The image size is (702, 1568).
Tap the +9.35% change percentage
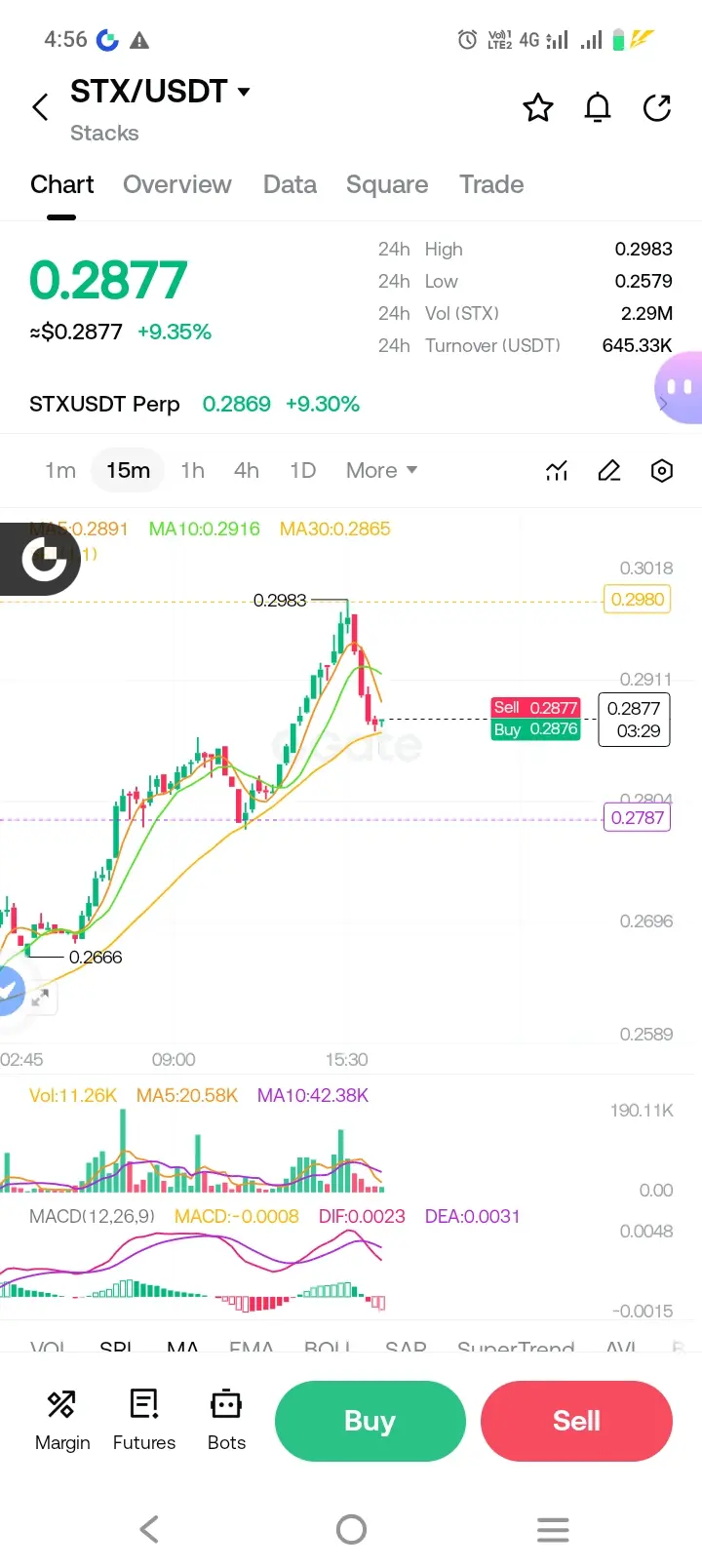coord(175,332)
